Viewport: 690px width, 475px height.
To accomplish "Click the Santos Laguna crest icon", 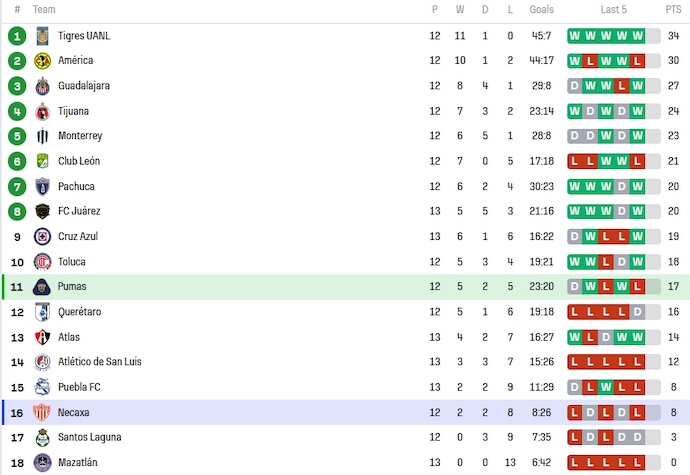I will (x=43, y=437).
